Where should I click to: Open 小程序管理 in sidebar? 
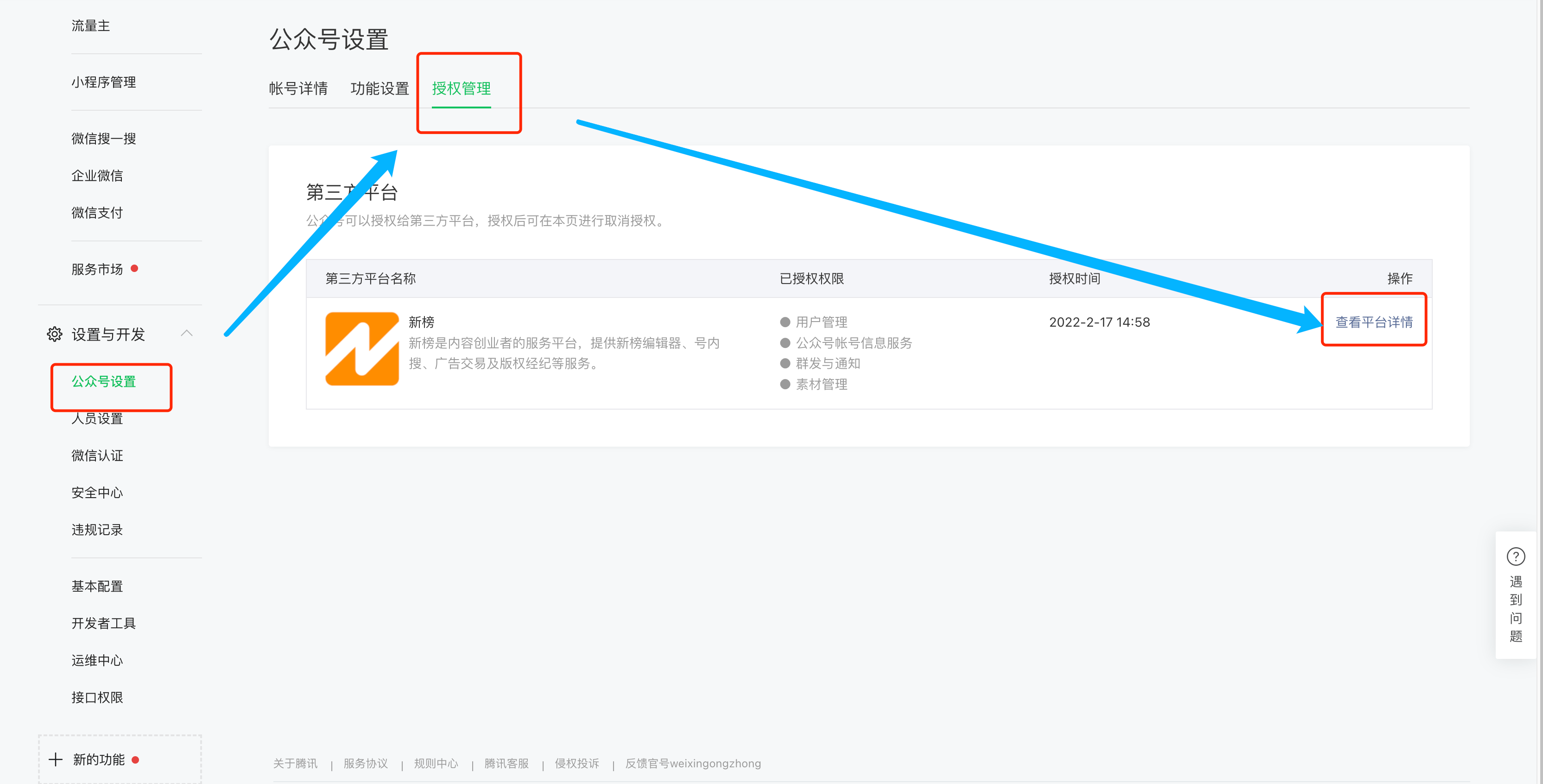[x=104, y=82]
